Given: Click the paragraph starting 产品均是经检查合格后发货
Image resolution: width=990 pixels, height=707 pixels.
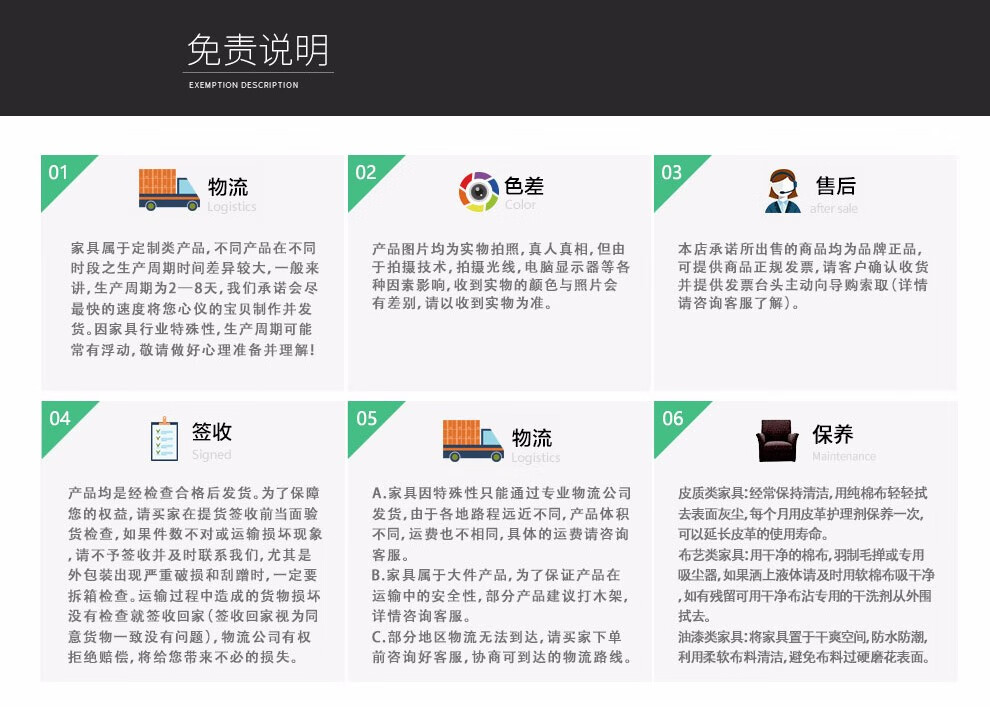Looking at the screenshot, I should click(195, 575).
